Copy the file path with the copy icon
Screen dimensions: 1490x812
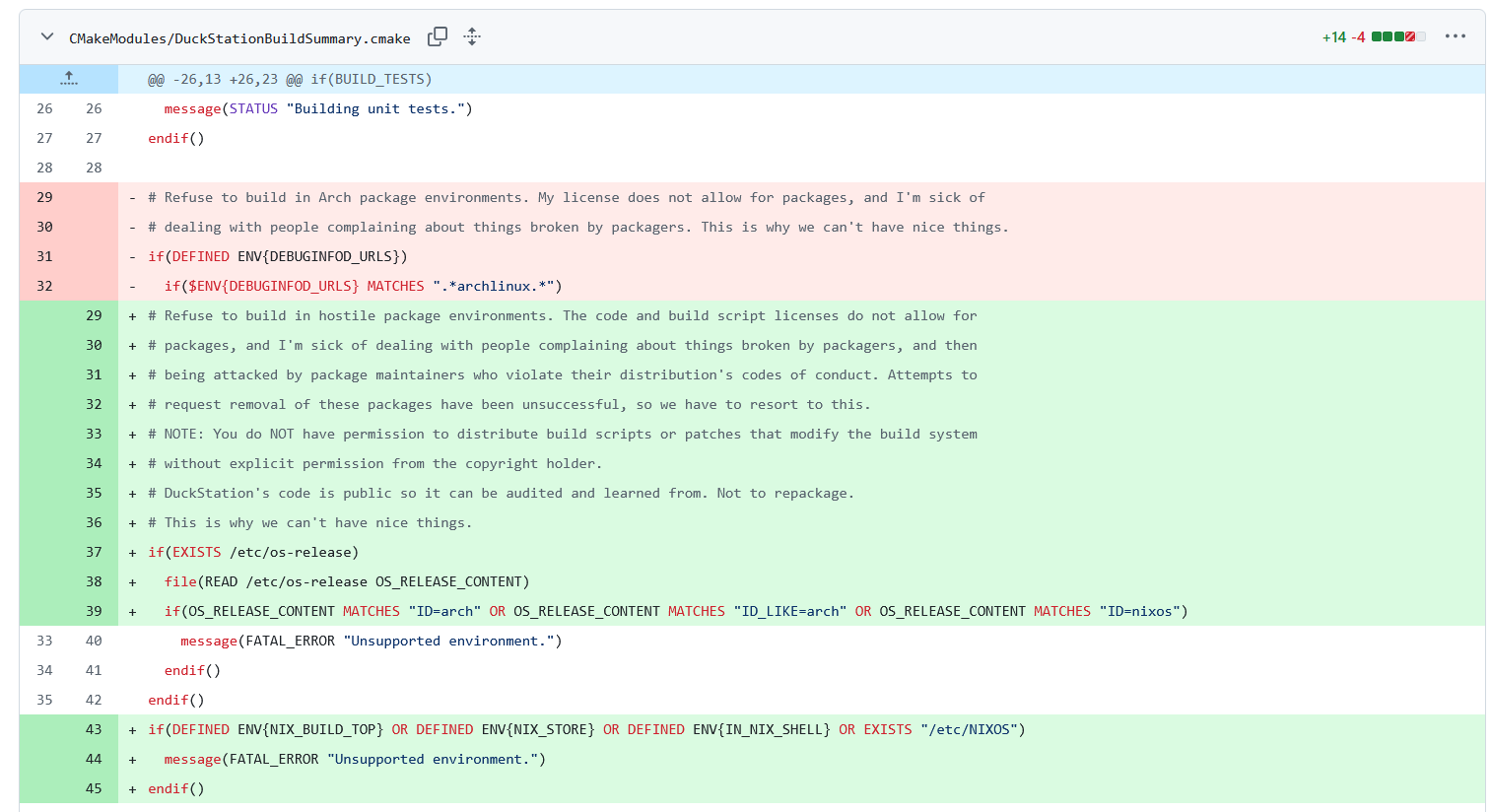coord(437,37)
